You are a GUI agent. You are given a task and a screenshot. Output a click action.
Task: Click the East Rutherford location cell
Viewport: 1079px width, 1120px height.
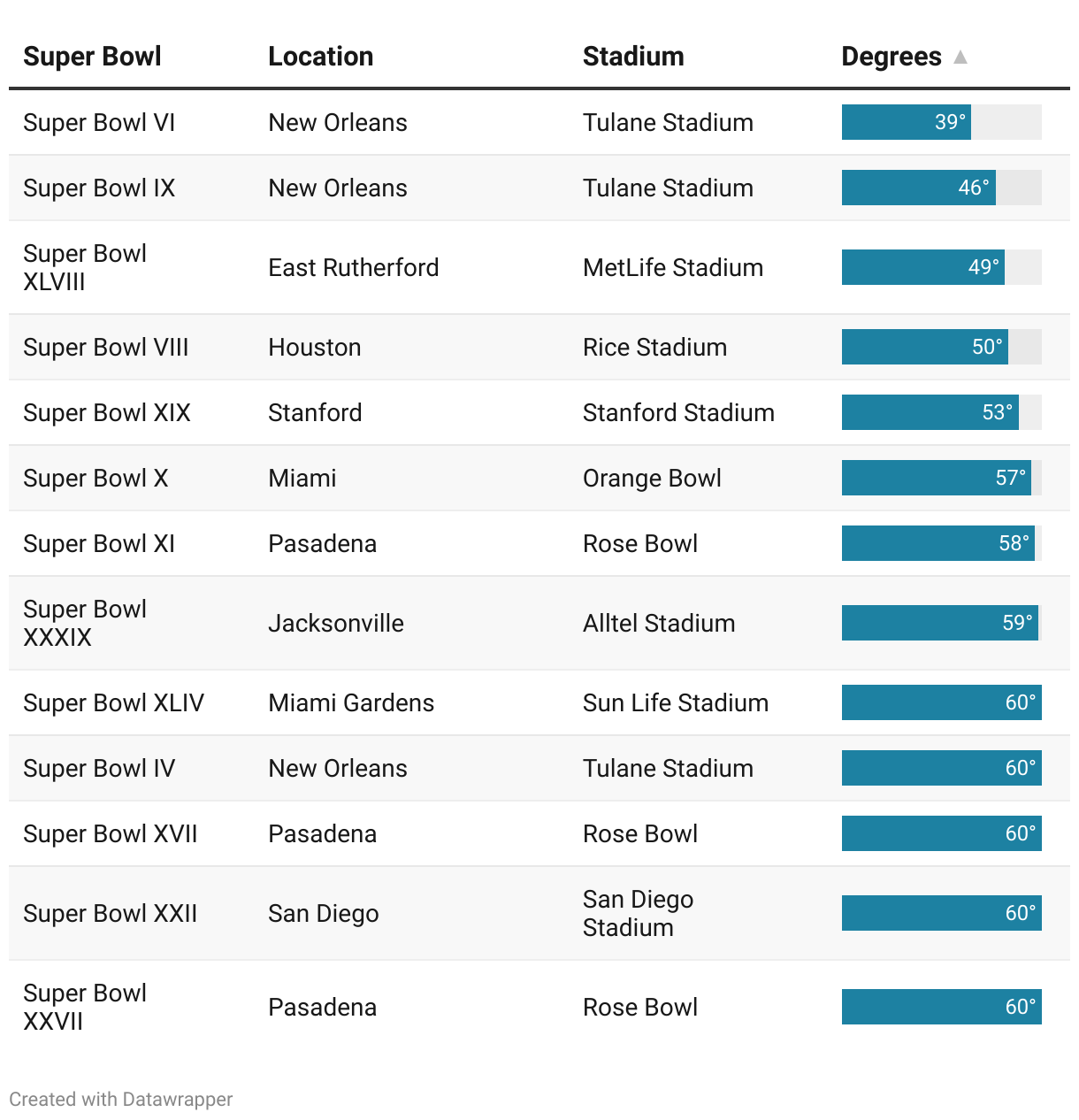pyautogui.click(x=354, y=267)
